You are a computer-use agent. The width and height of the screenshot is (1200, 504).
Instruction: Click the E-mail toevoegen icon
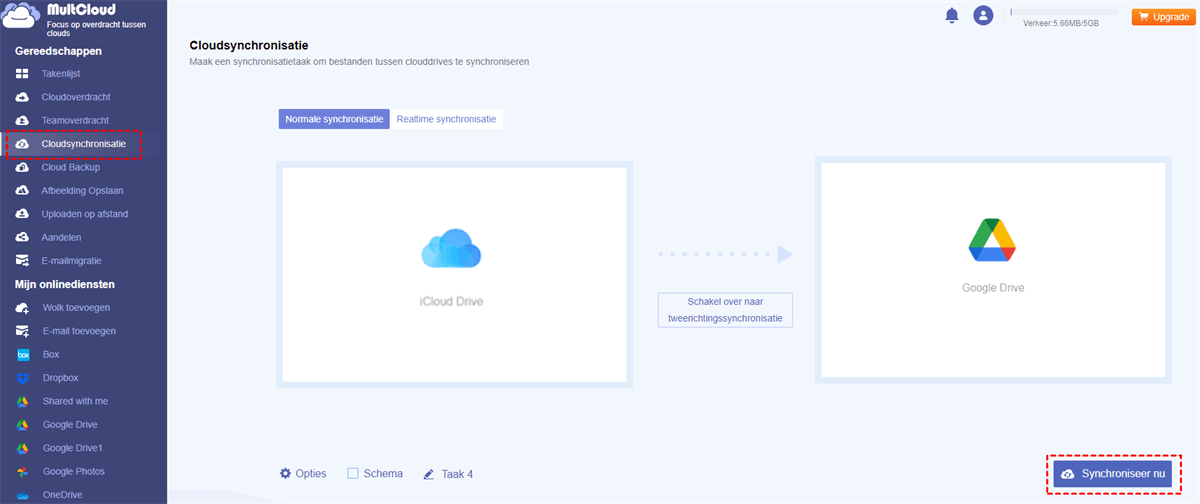[x=23, y=331]
